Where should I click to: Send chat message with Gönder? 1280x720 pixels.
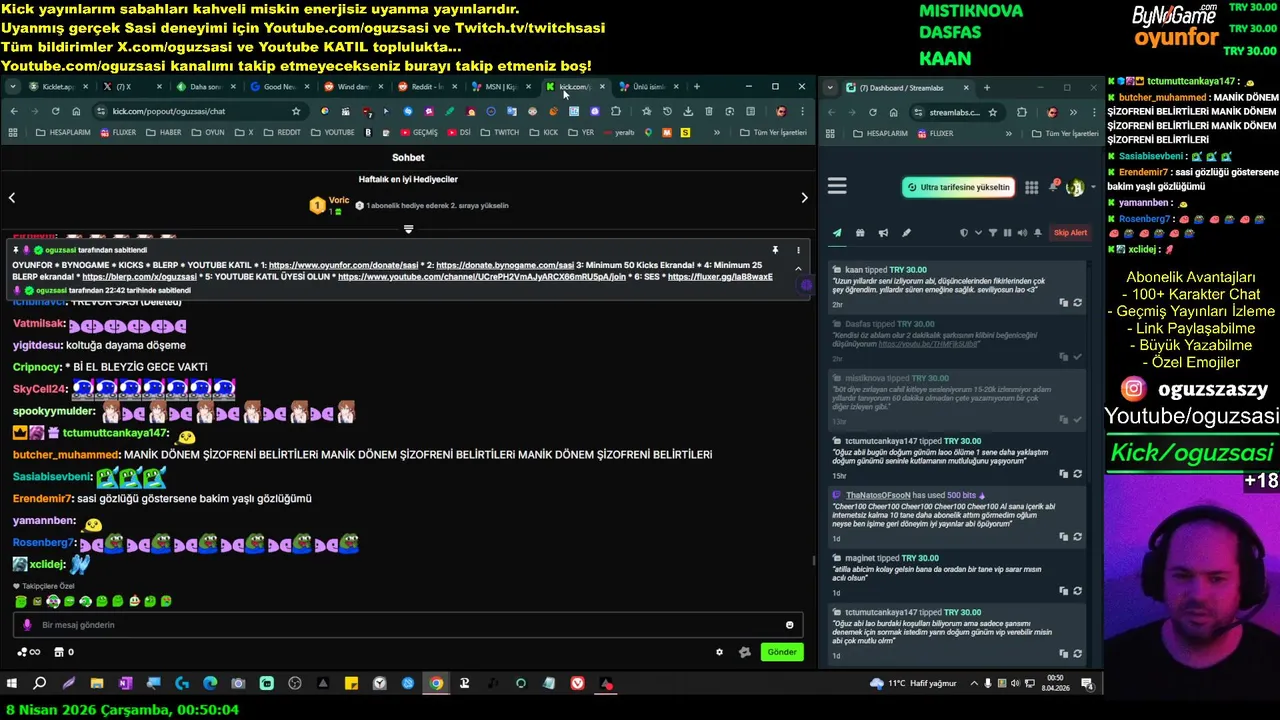[782, 652]
